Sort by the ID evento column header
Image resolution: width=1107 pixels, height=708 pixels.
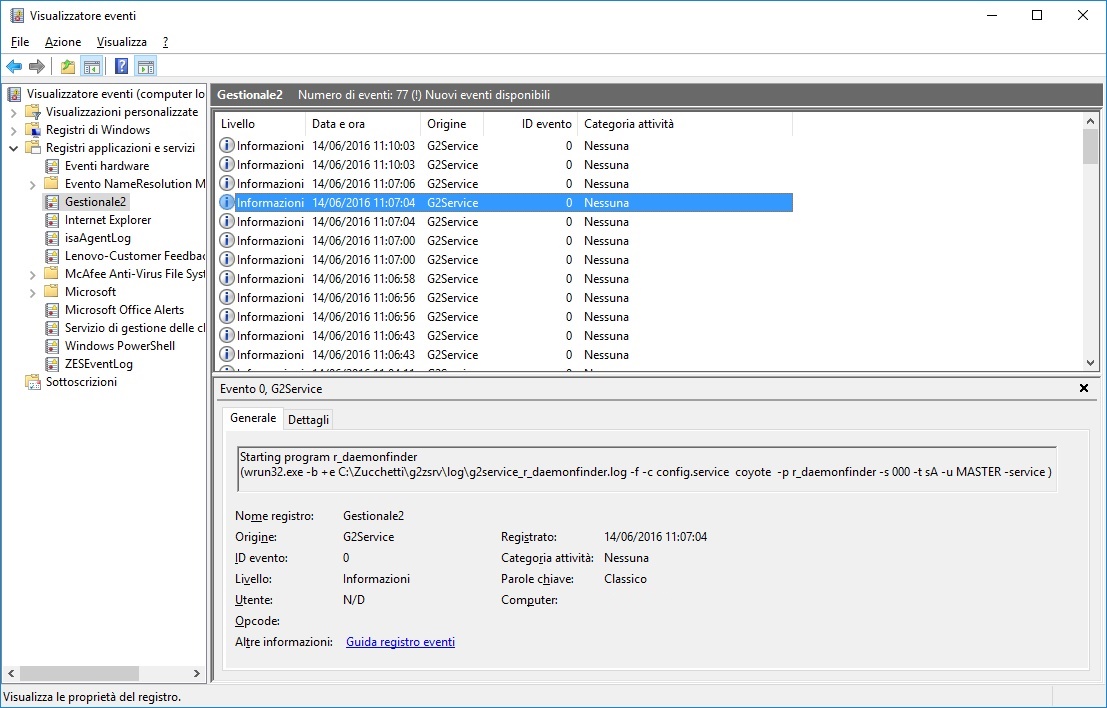tap(530, 124)
